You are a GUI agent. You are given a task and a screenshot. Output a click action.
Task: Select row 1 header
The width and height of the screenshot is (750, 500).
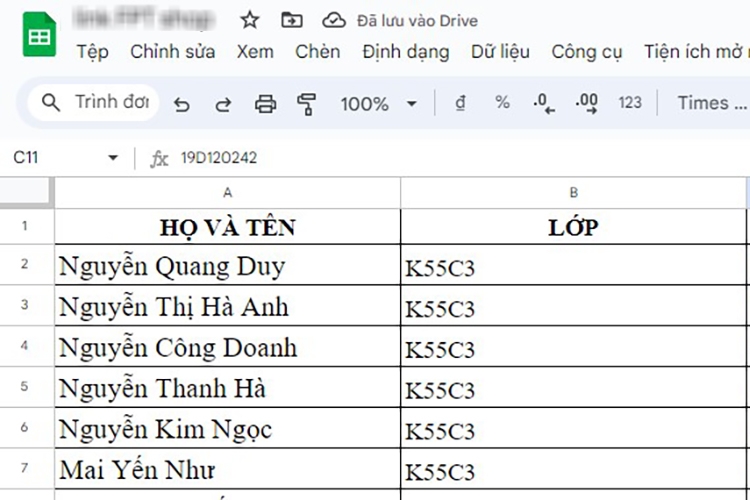27,226
